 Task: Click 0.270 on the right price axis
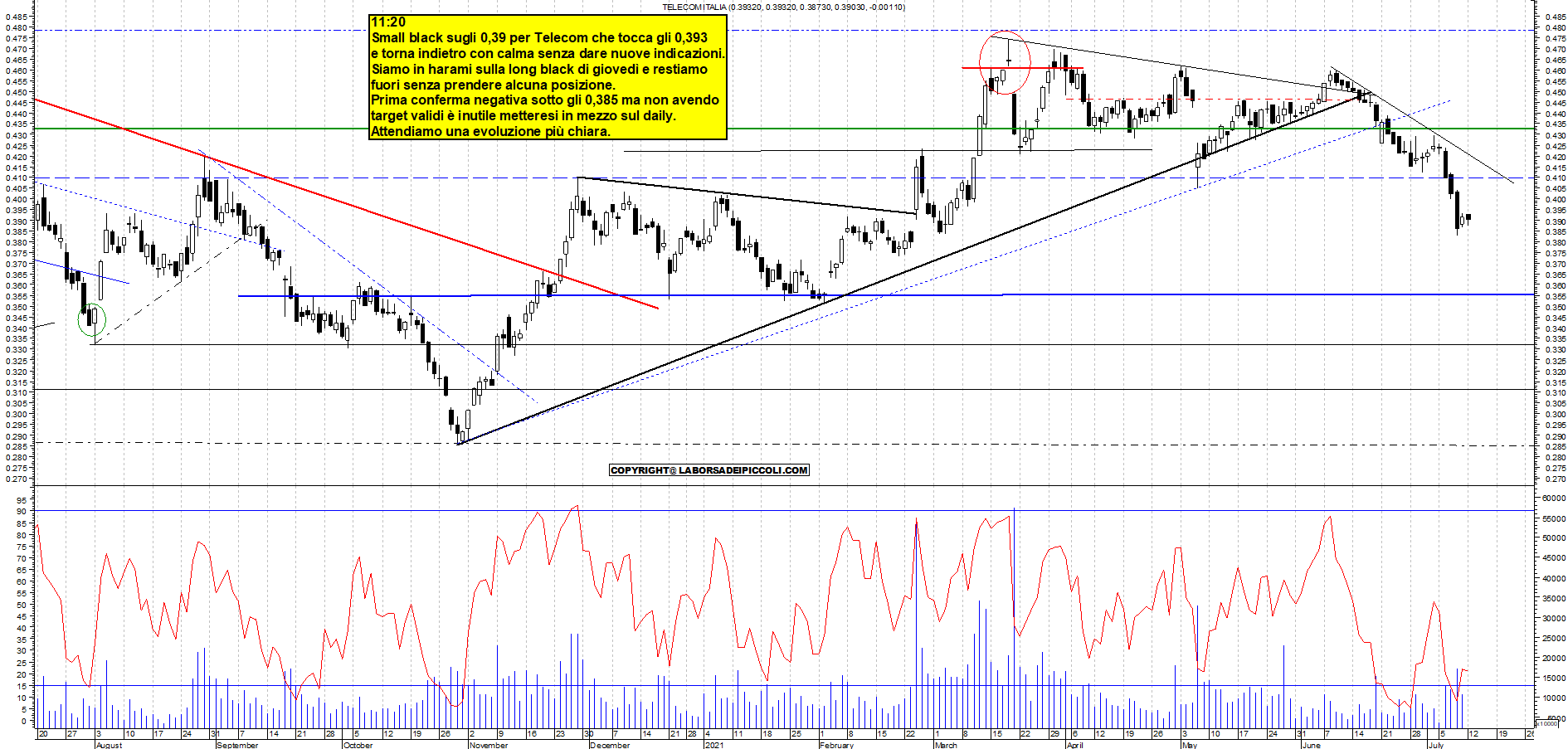coord(1556,479)
